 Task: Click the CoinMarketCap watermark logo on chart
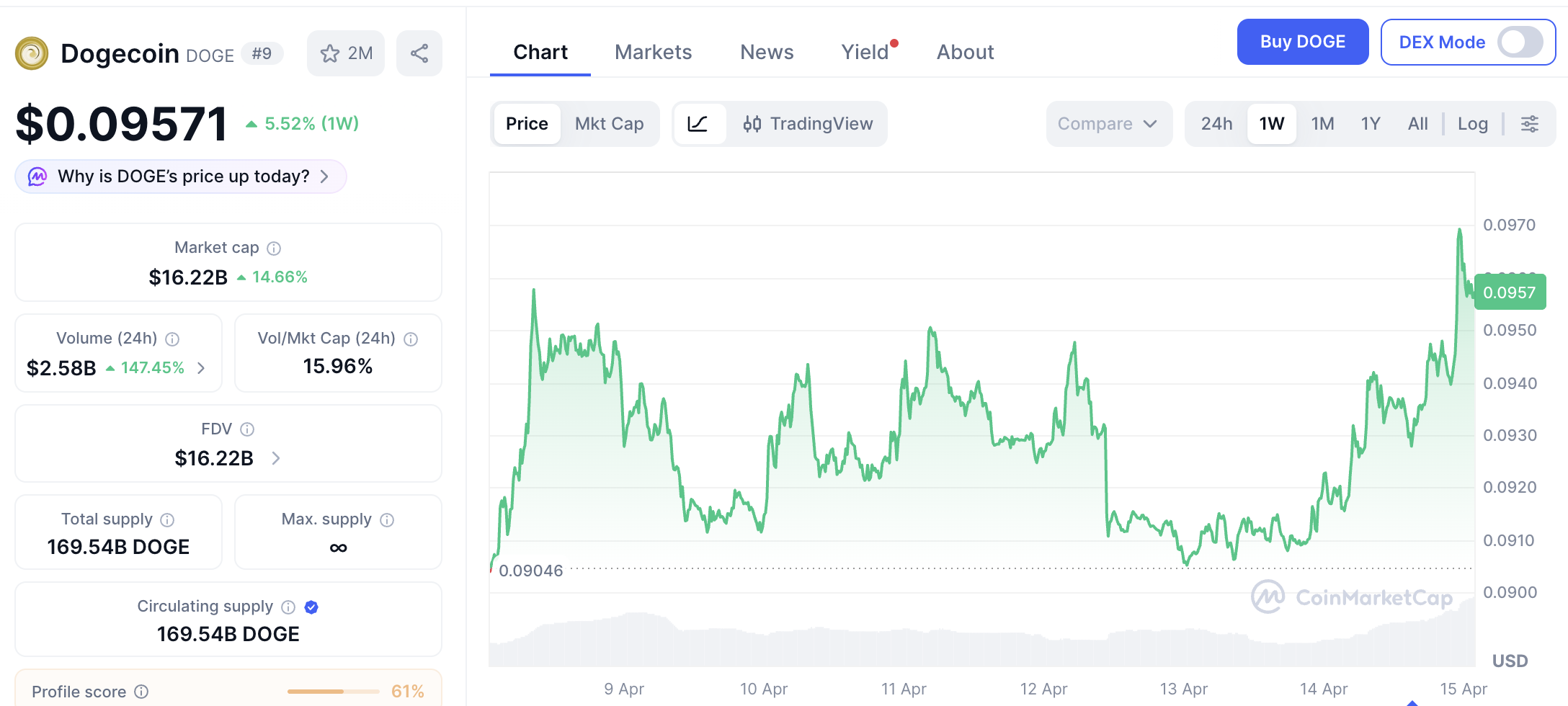pos(1352,597)
